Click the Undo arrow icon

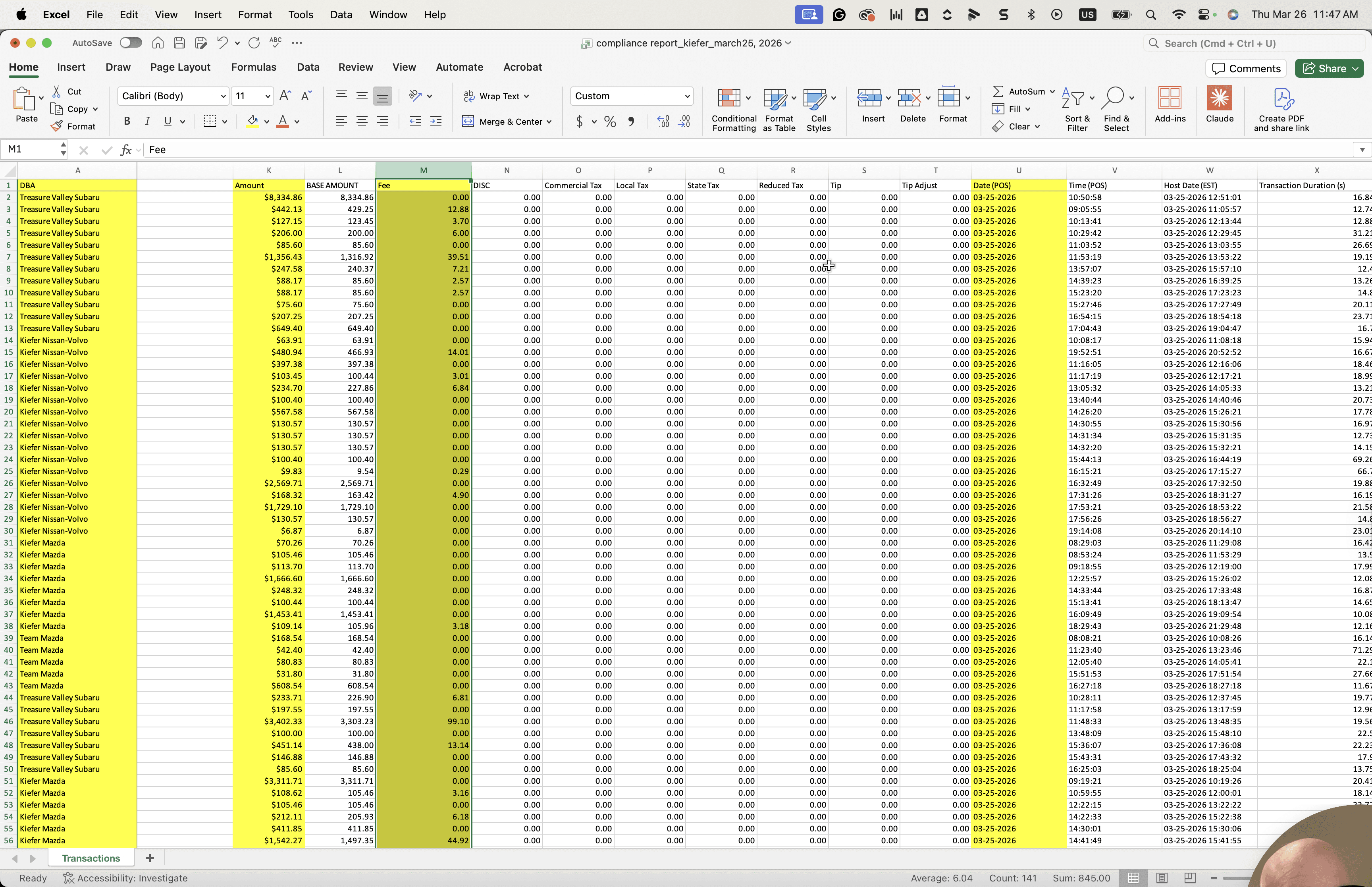pos(222,42)
